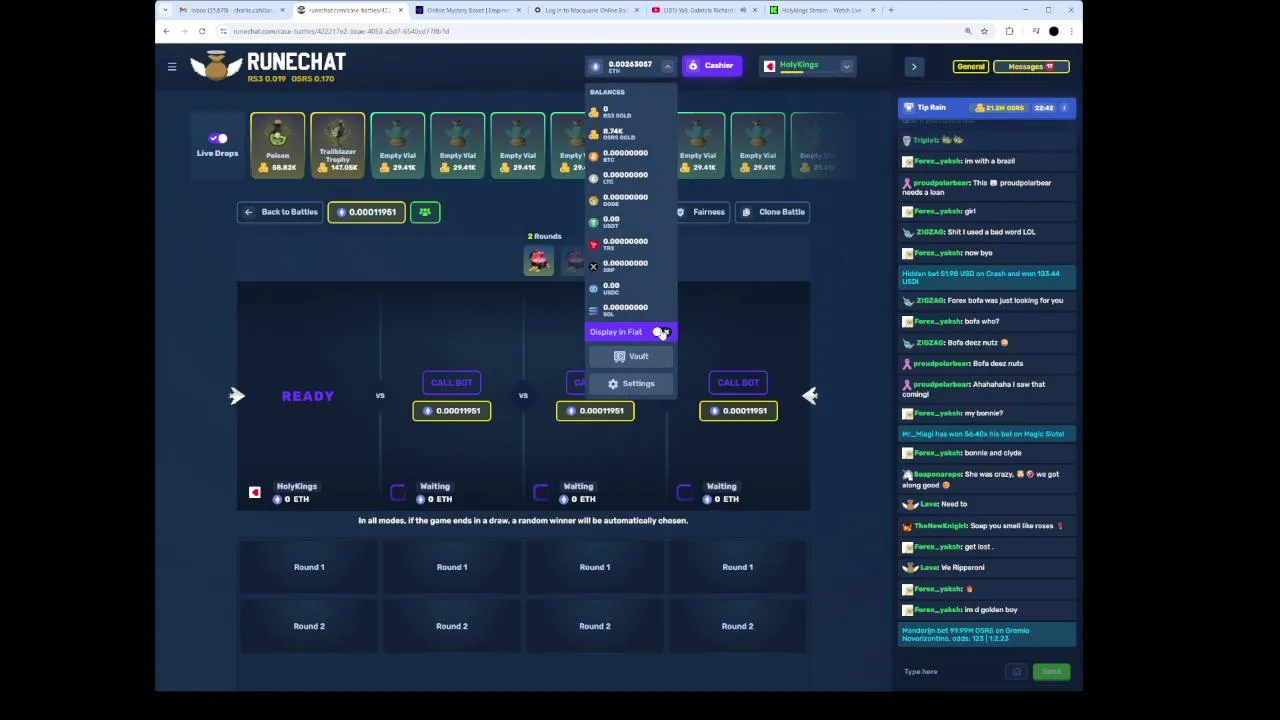Clone Battle button
Image resolution: width=1280 pixels, height=720 pixels.
(774, 212)
